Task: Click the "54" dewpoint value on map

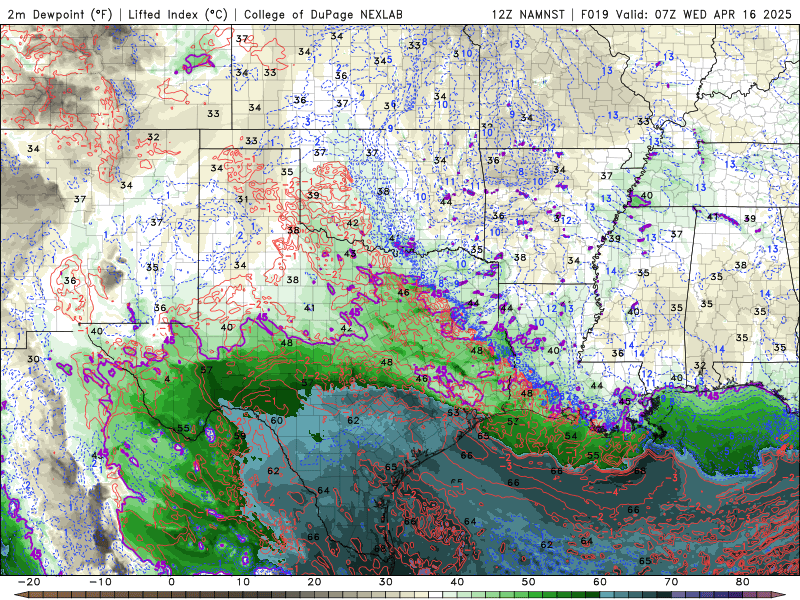Action: pos(571,436)
